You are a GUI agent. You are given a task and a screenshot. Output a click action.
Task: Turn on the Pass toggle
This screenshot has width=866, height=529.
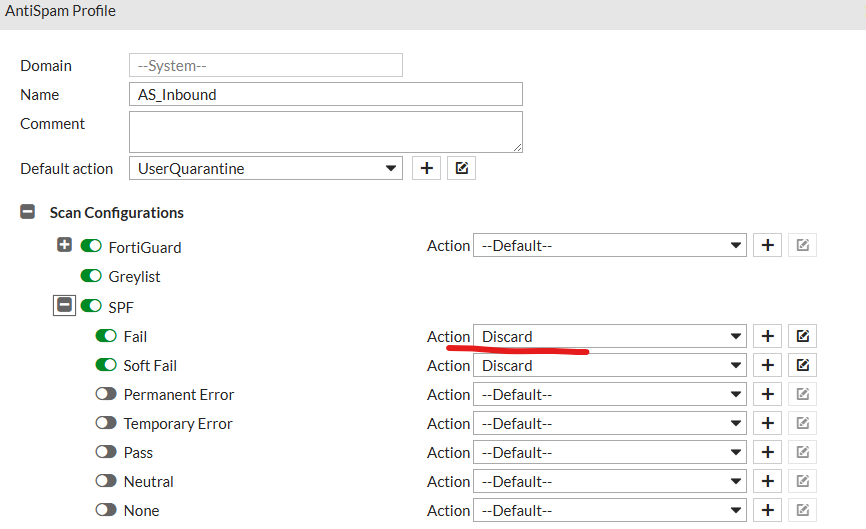tap(106, 452)
